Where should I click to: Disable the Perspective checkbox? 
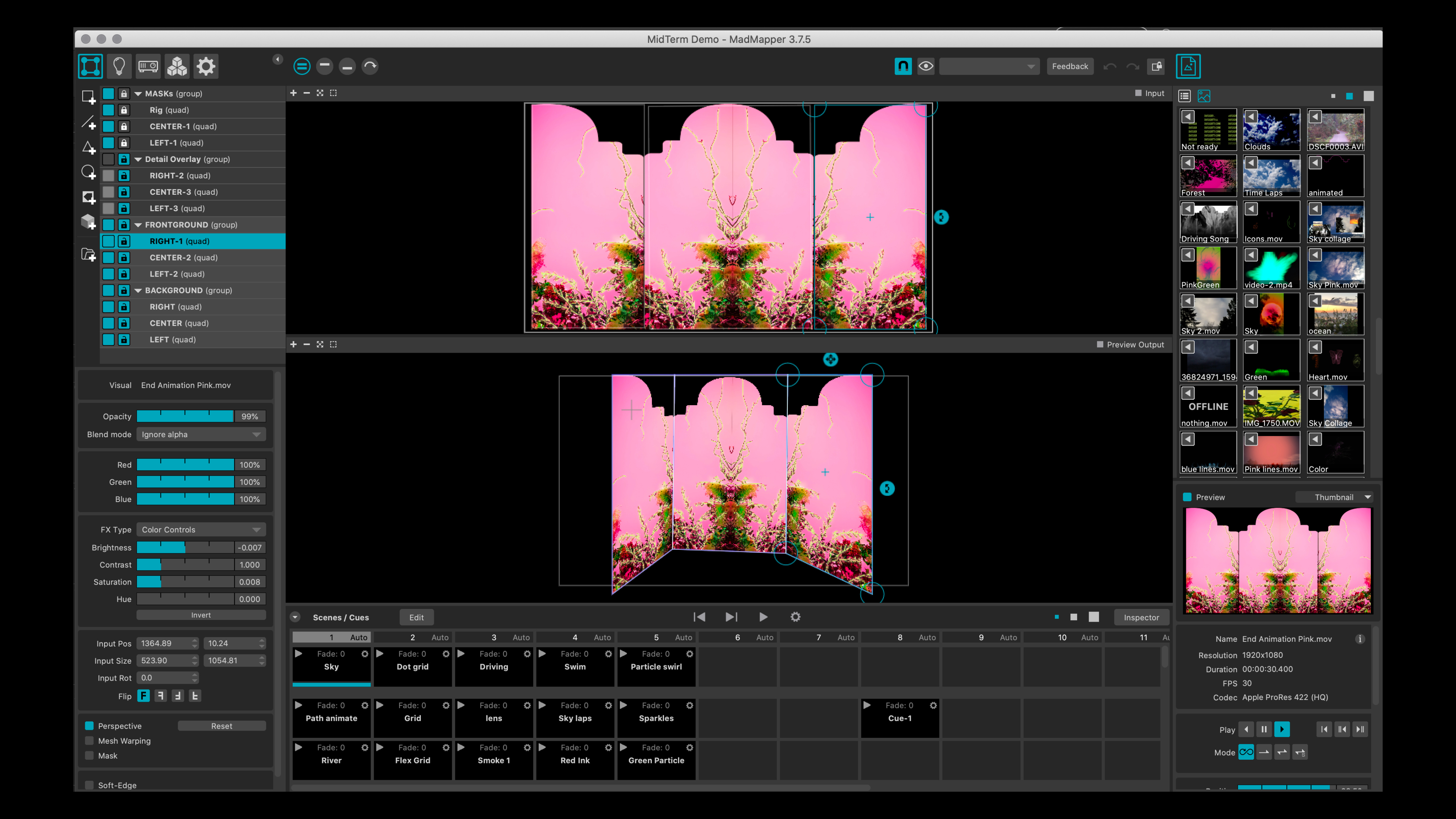pos(89,726)
